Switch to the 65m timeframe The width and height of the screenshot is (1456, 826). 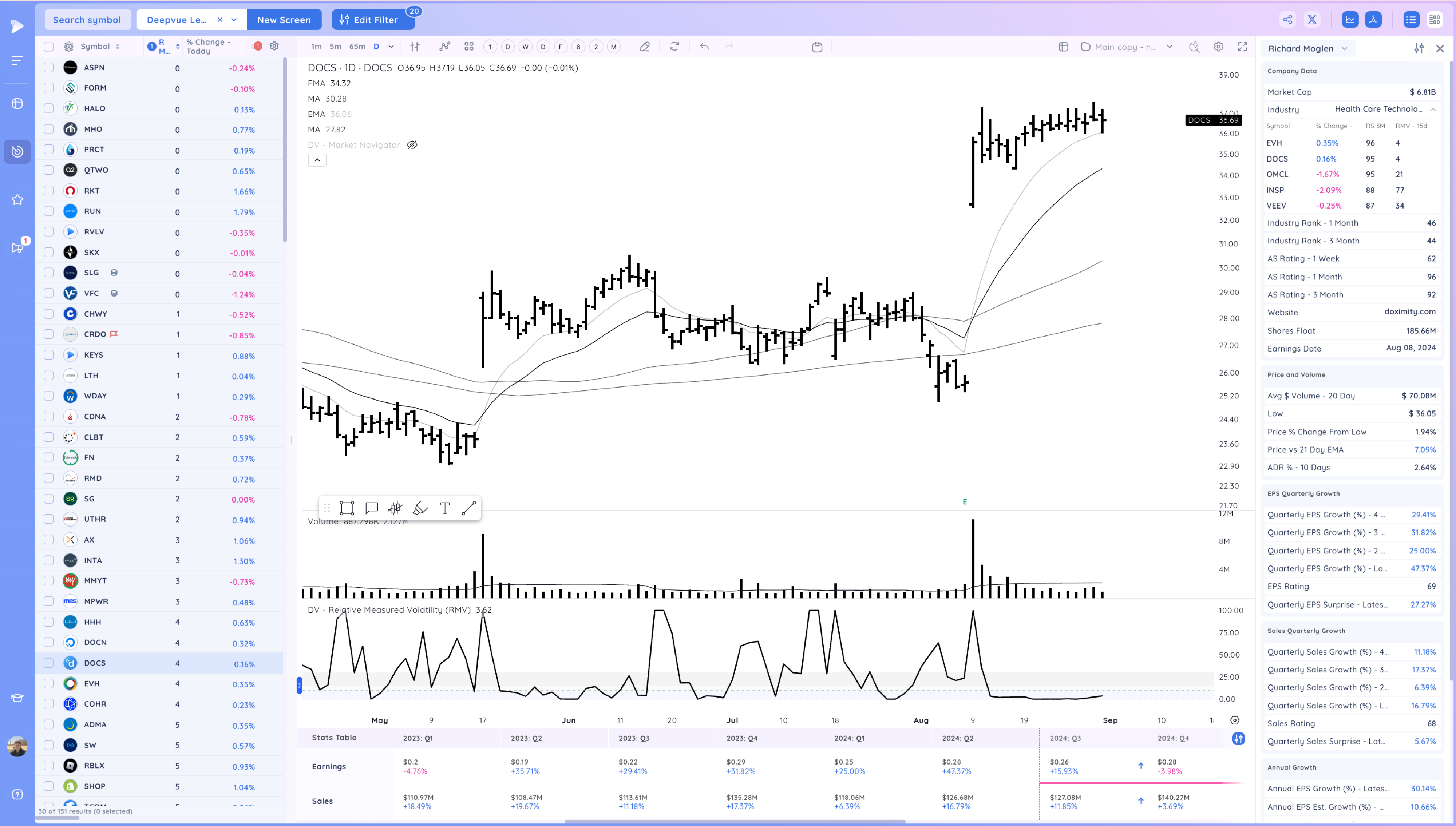point(357,47)
